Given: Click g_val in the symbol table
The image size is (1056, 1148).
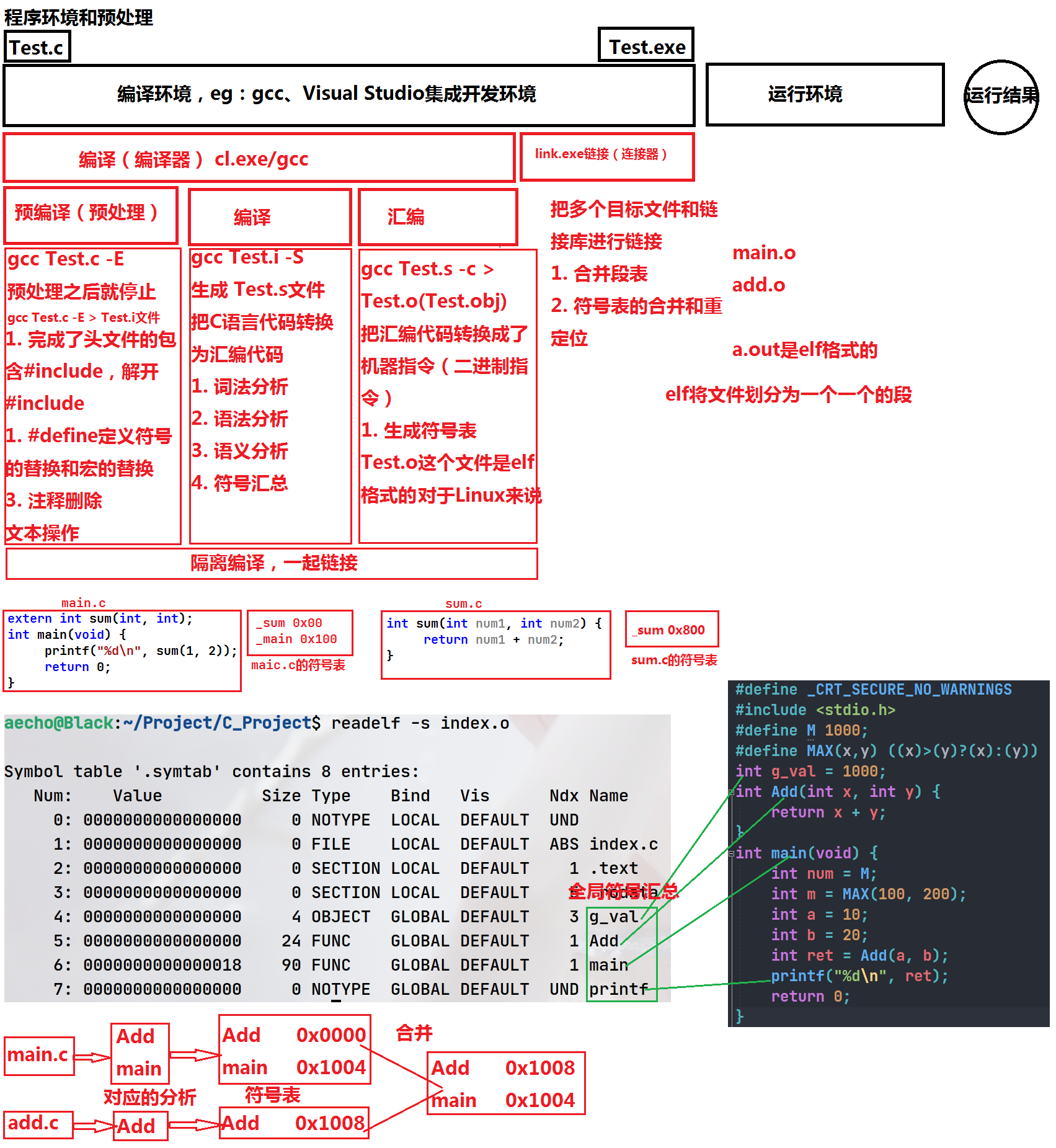Looking at the screenshot, I should pos(613,917).
